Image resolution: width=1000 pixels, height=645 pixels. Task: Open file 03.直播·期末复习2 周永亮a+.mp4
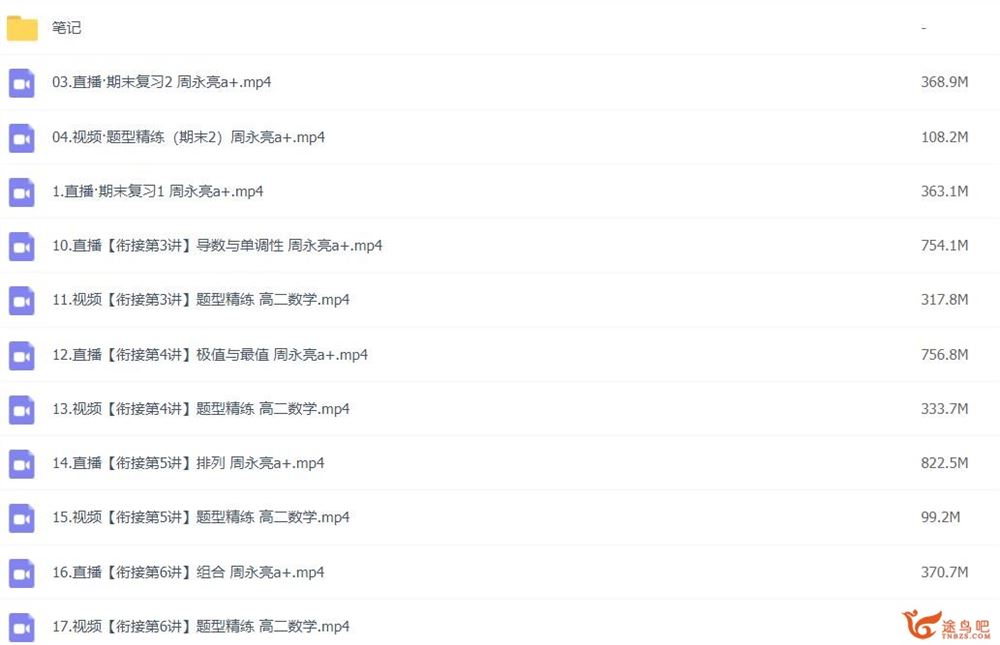click(x=161, y=82)
